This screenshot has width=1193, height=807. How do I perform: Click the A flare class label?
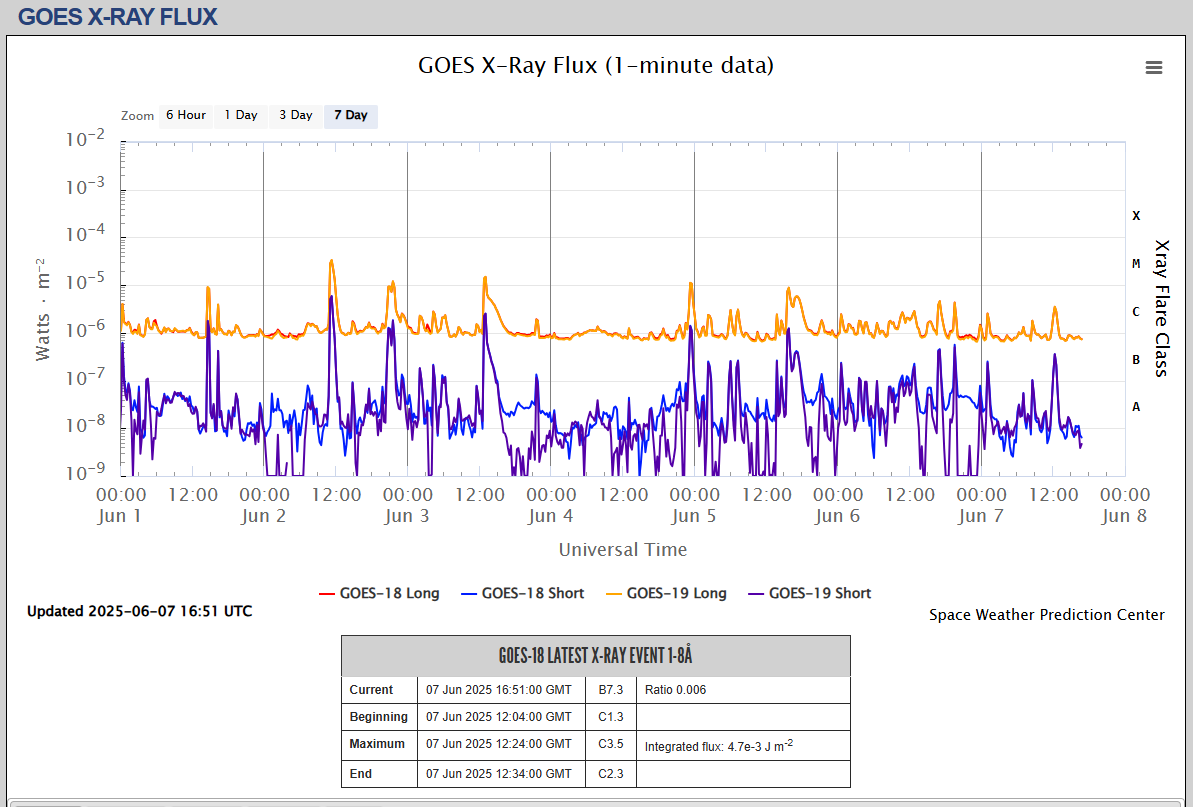1136,407
